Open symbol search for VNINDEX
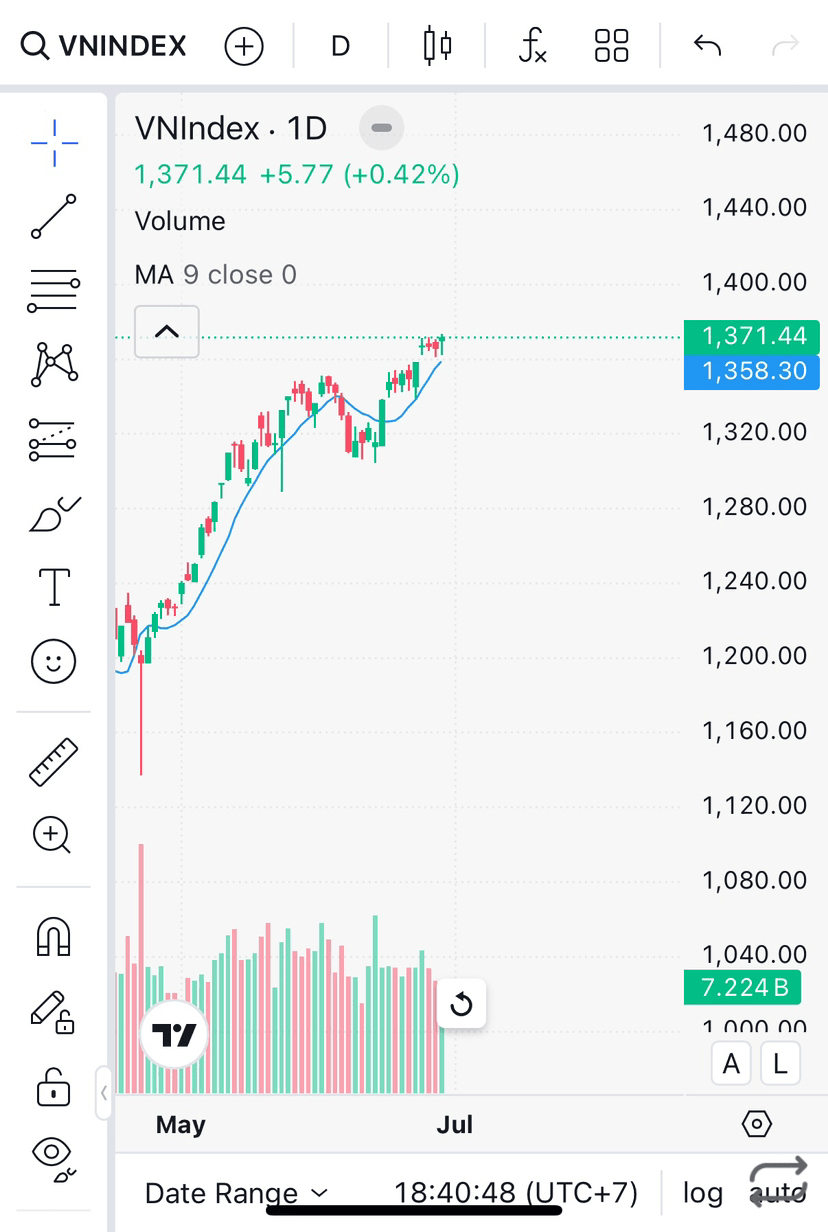The image size is (828, 1232). [104, 46]
